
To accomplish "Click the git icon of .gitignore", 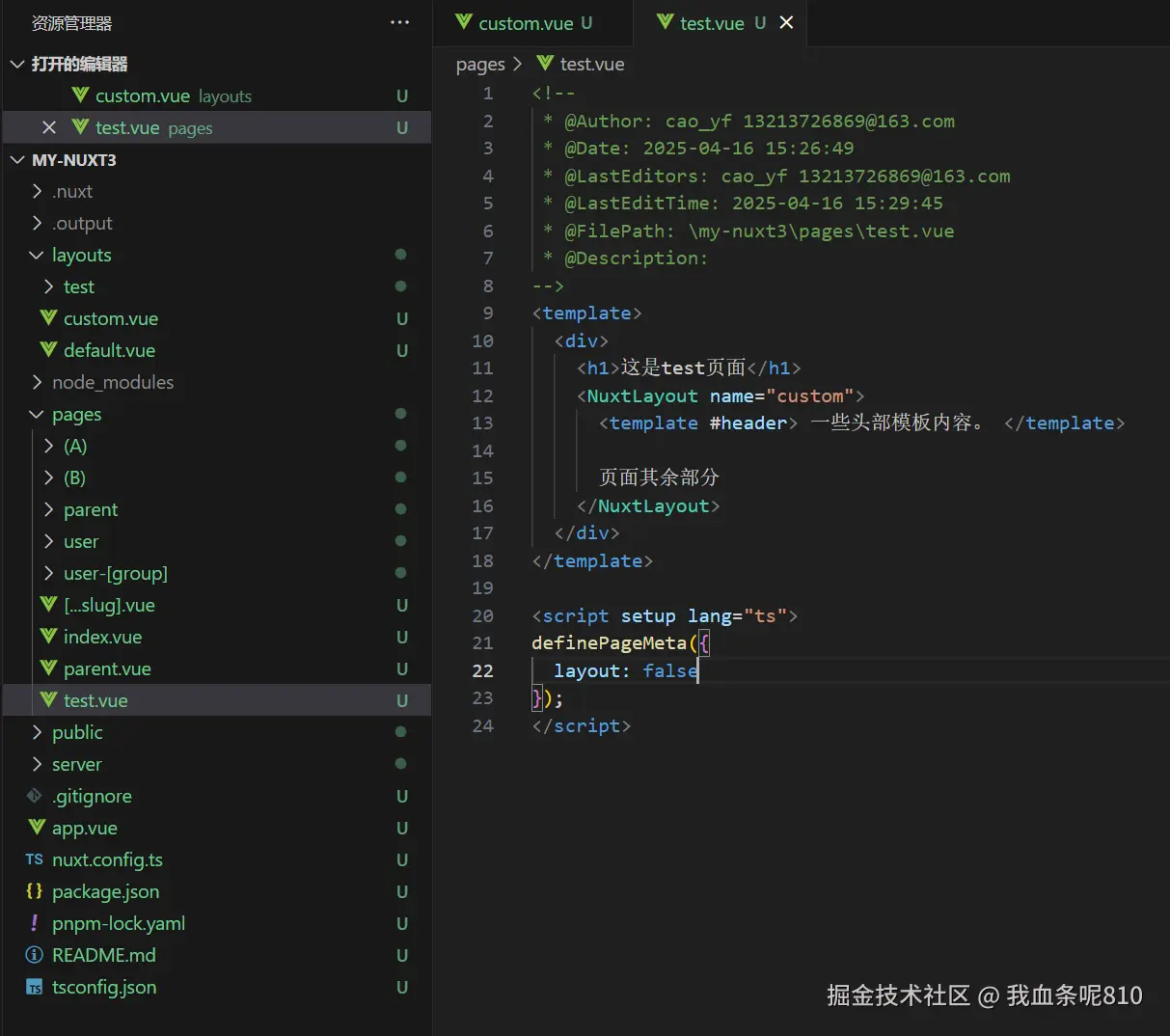I will click(35, 796).
